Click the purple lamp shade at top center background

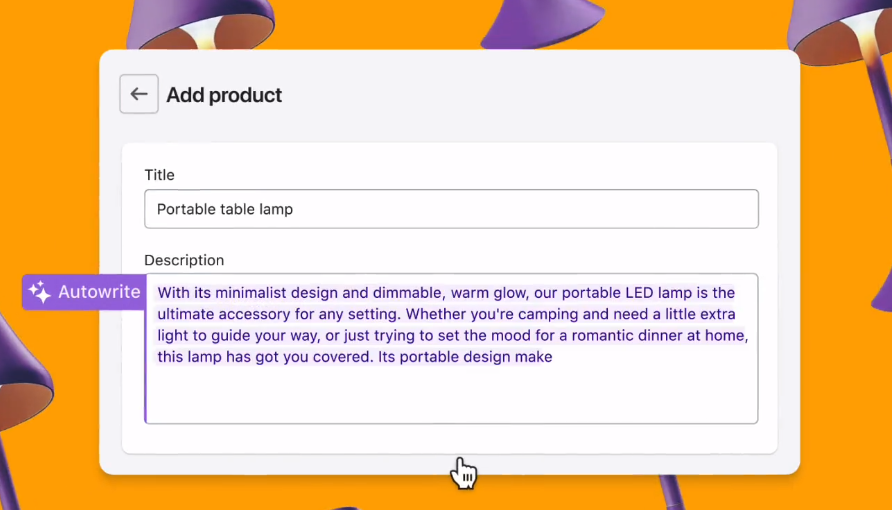pyautogui.click(x=540, y=24)
